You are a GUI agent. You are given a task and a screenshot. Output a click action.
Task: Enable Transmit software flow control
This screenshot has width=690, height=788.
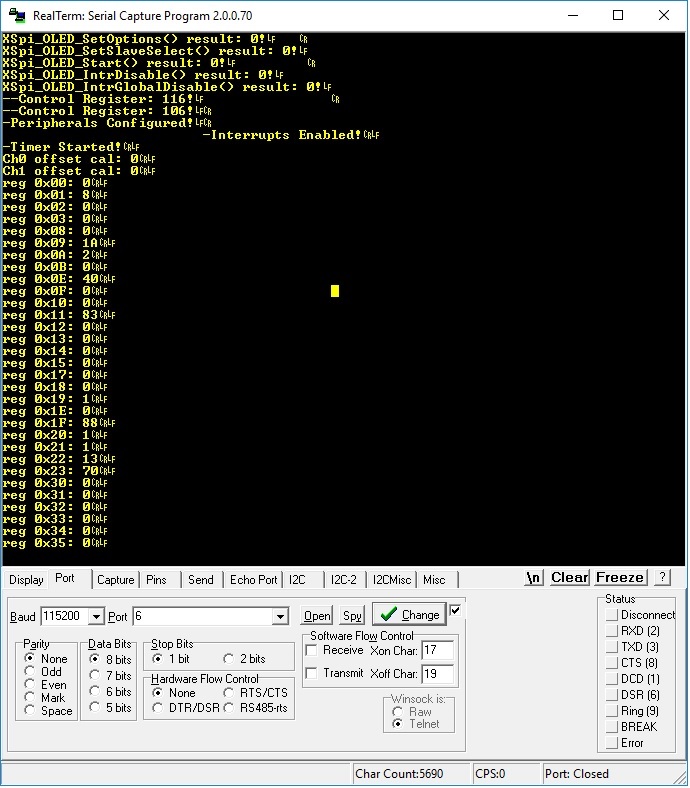pos(335,673)
